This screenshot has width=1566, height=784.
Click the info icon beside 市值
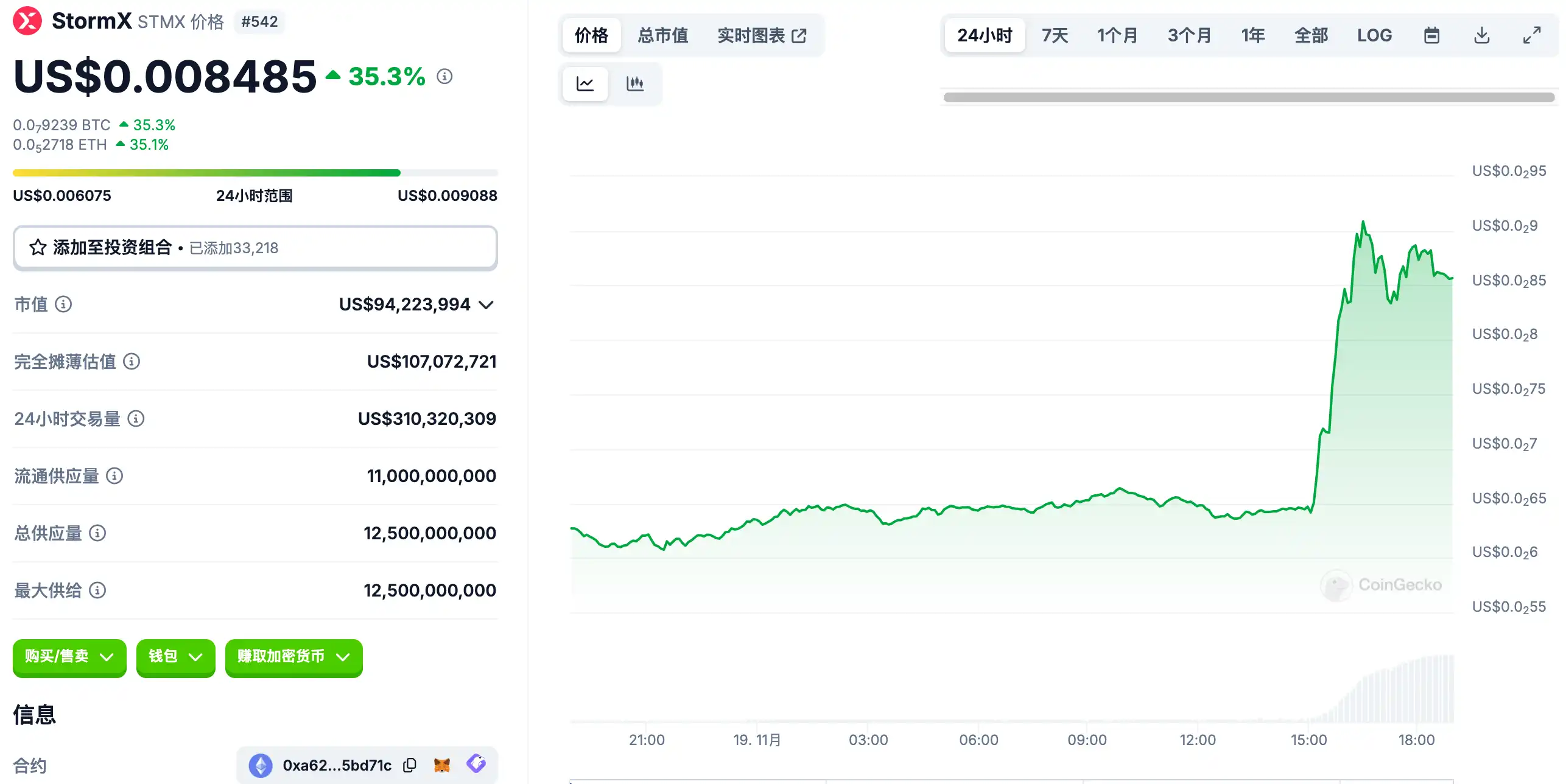click(x=63, y=304)
